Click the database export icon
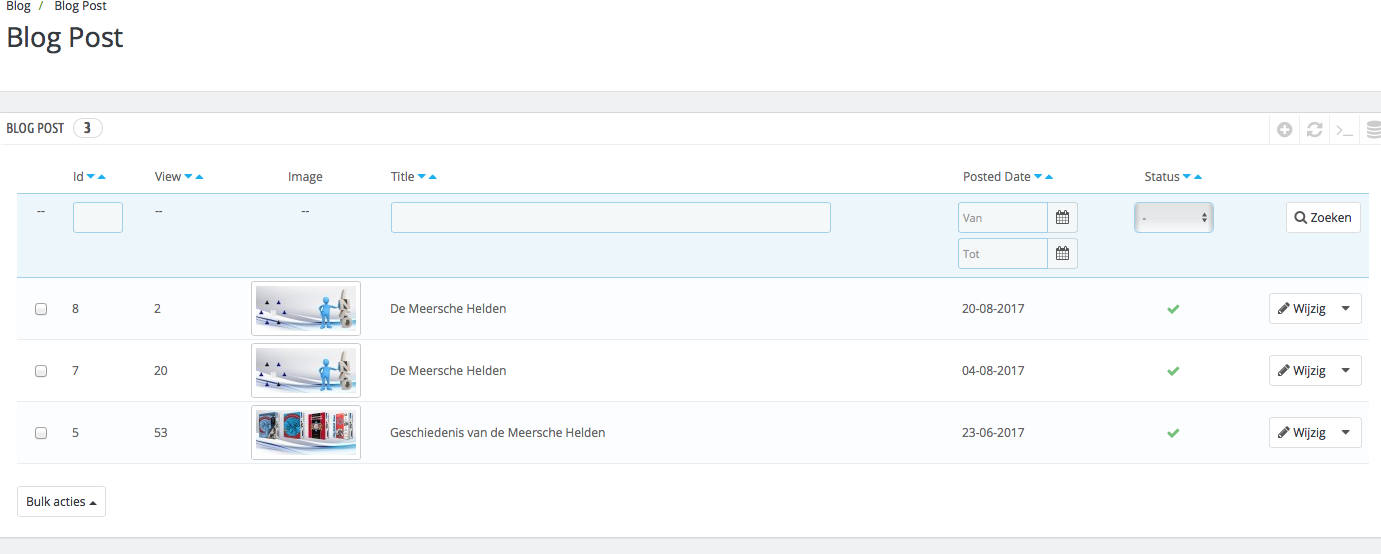 [x=1373, y=129]
